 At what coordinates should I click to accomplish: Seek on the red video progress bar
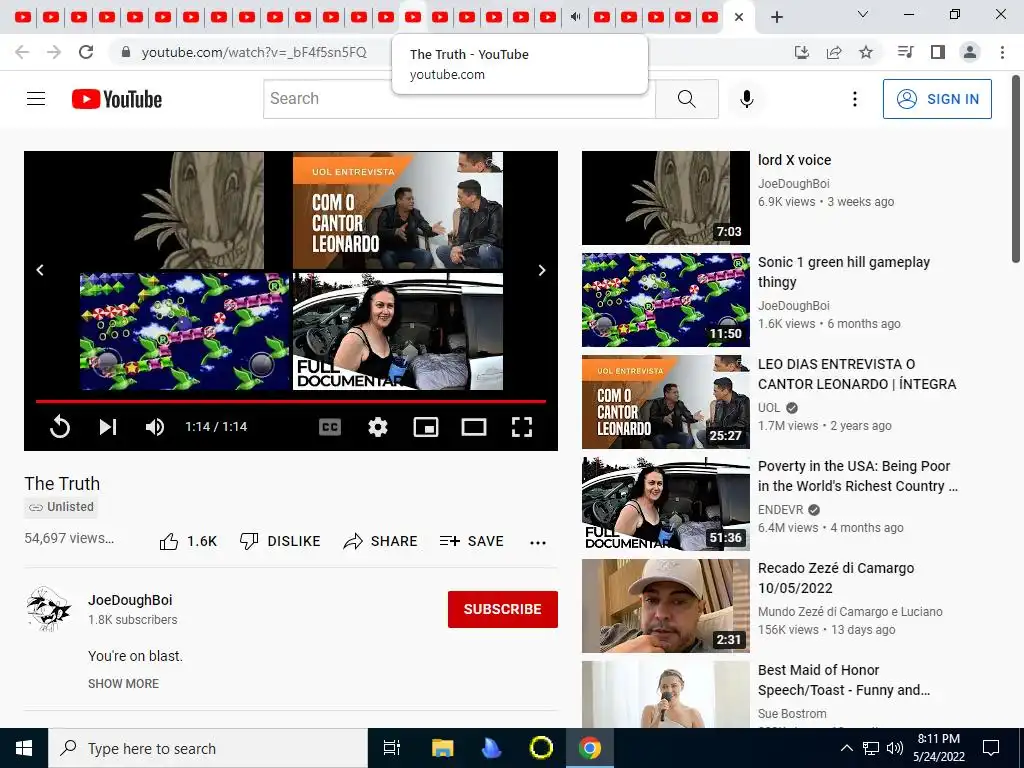pos(291,401)
